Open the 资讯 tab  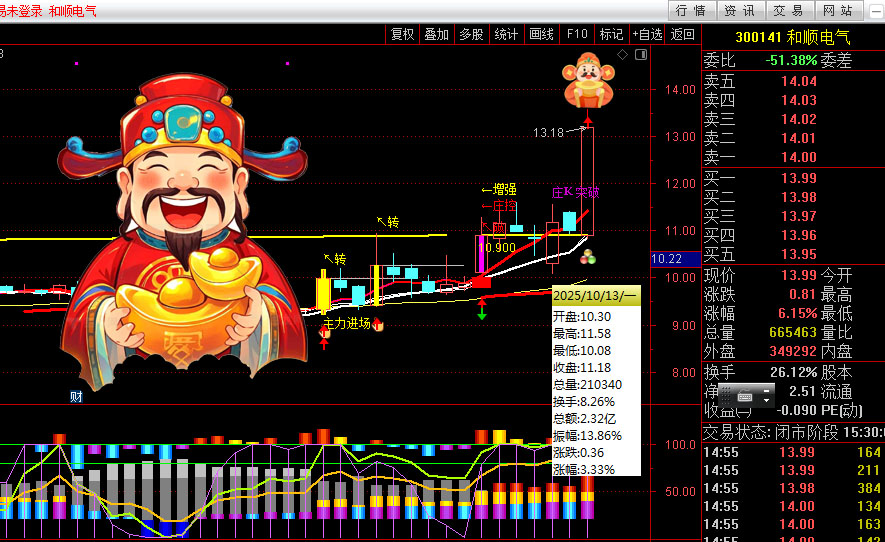coord(739,11)
